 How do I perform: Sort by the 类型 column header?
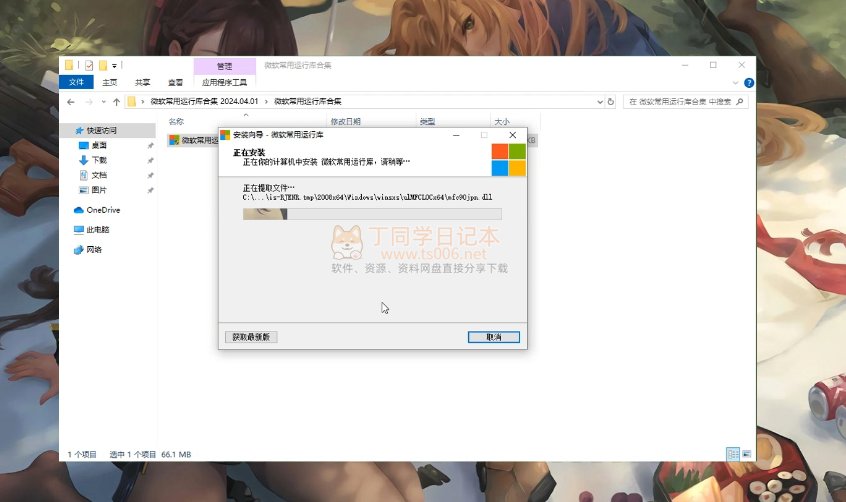pyautogui.click(x=427, y=121)
